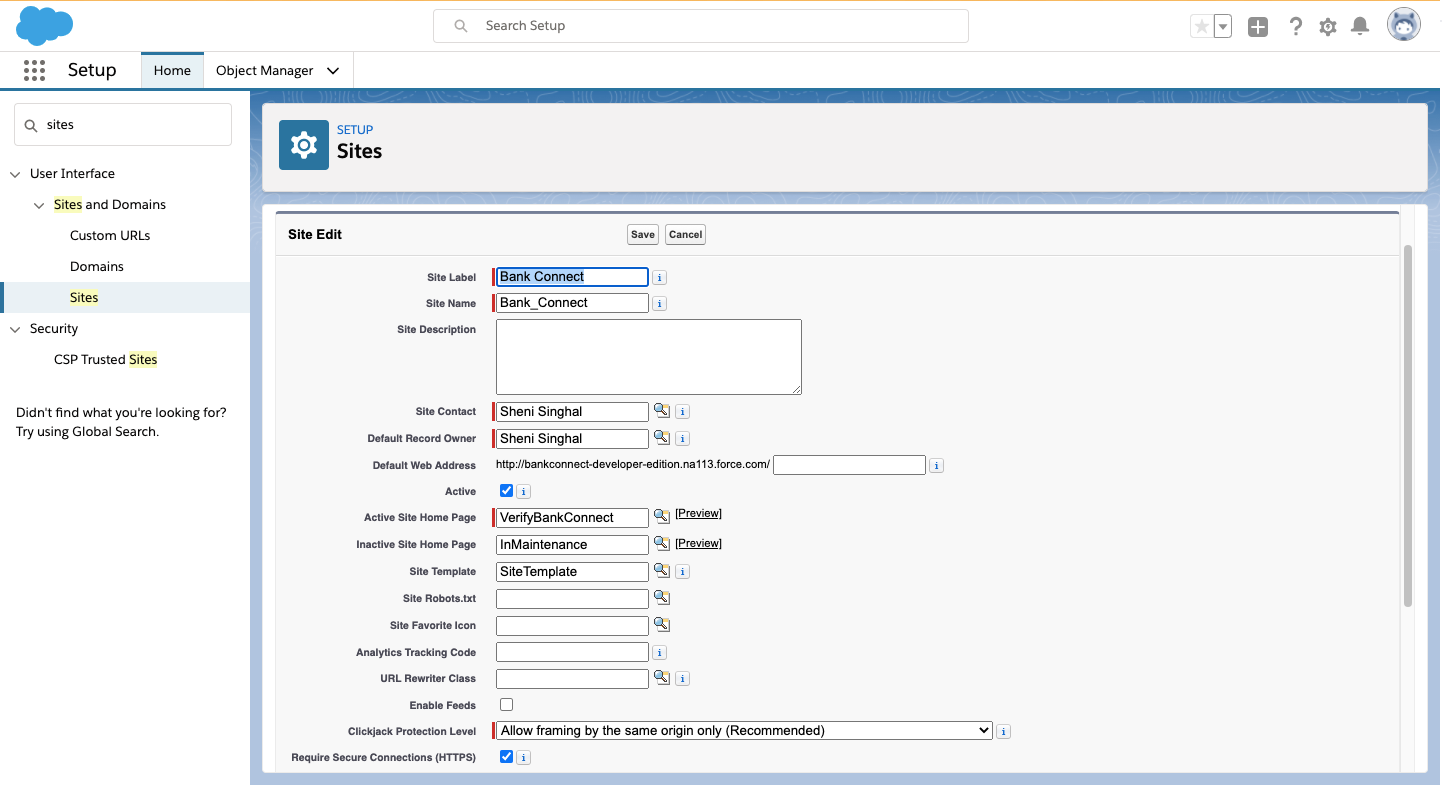Click the Site Favorite Icon input field

(572, 626)
